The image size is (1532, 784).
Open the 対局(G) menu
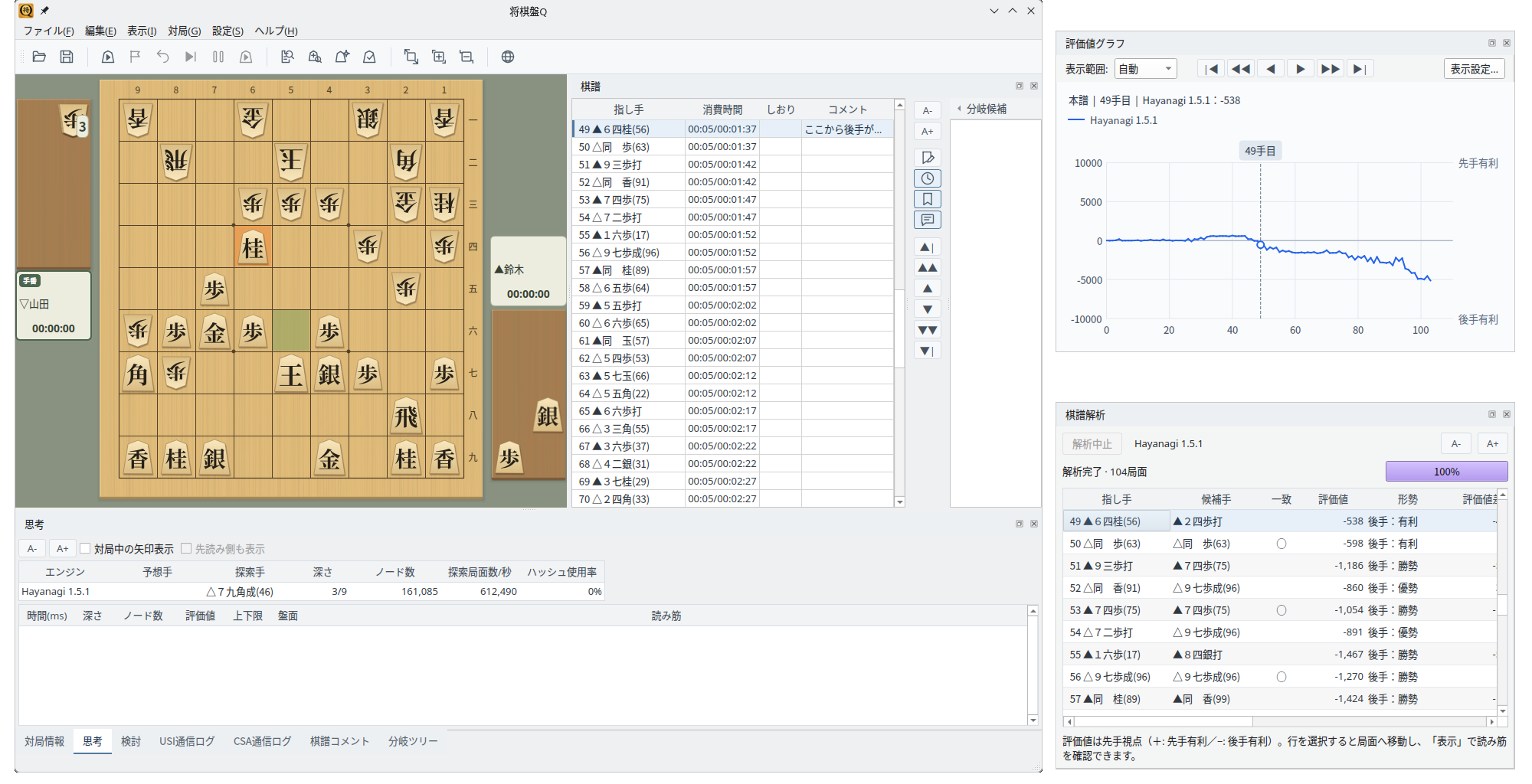point(184,31)
